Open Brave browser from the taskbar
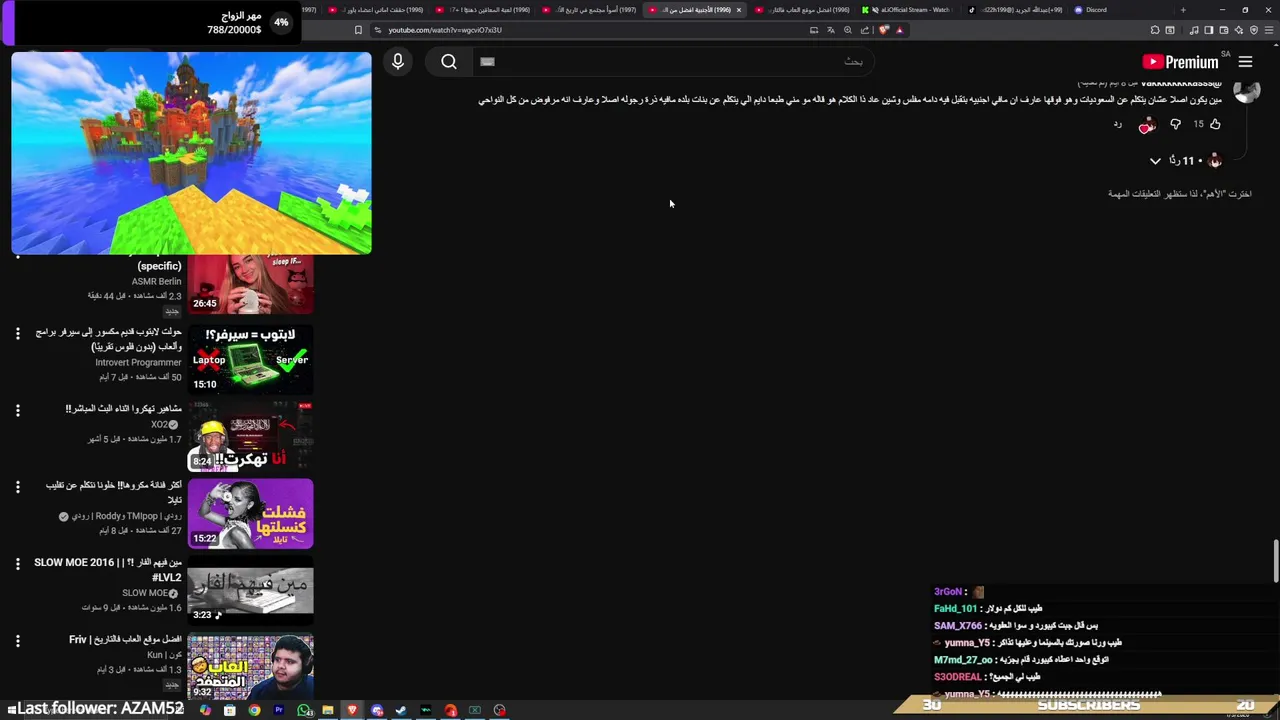The image size is (1280, 720). [352, 710]
